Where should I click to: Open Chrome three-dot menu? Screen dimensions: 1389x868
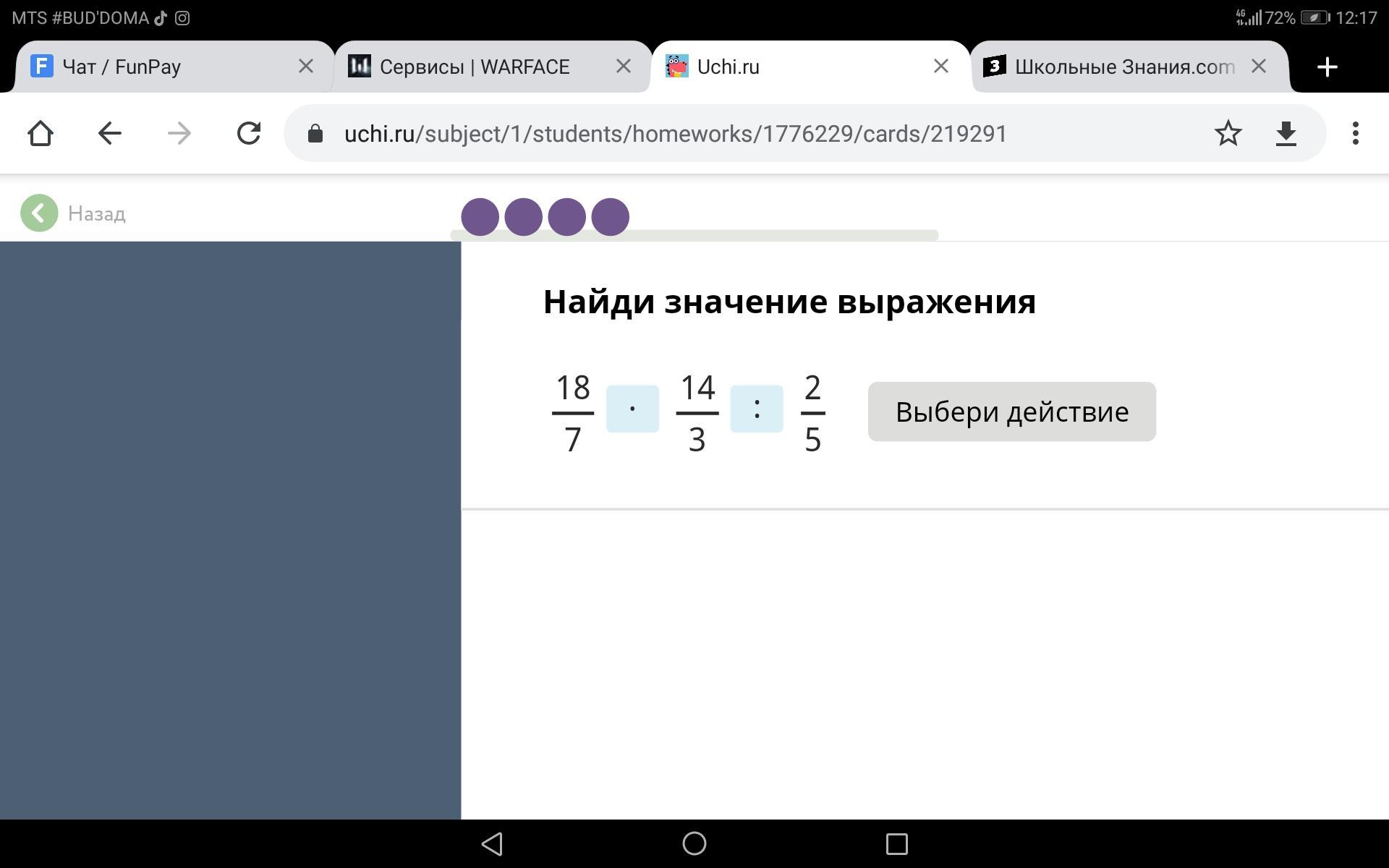pos(1355,133)
